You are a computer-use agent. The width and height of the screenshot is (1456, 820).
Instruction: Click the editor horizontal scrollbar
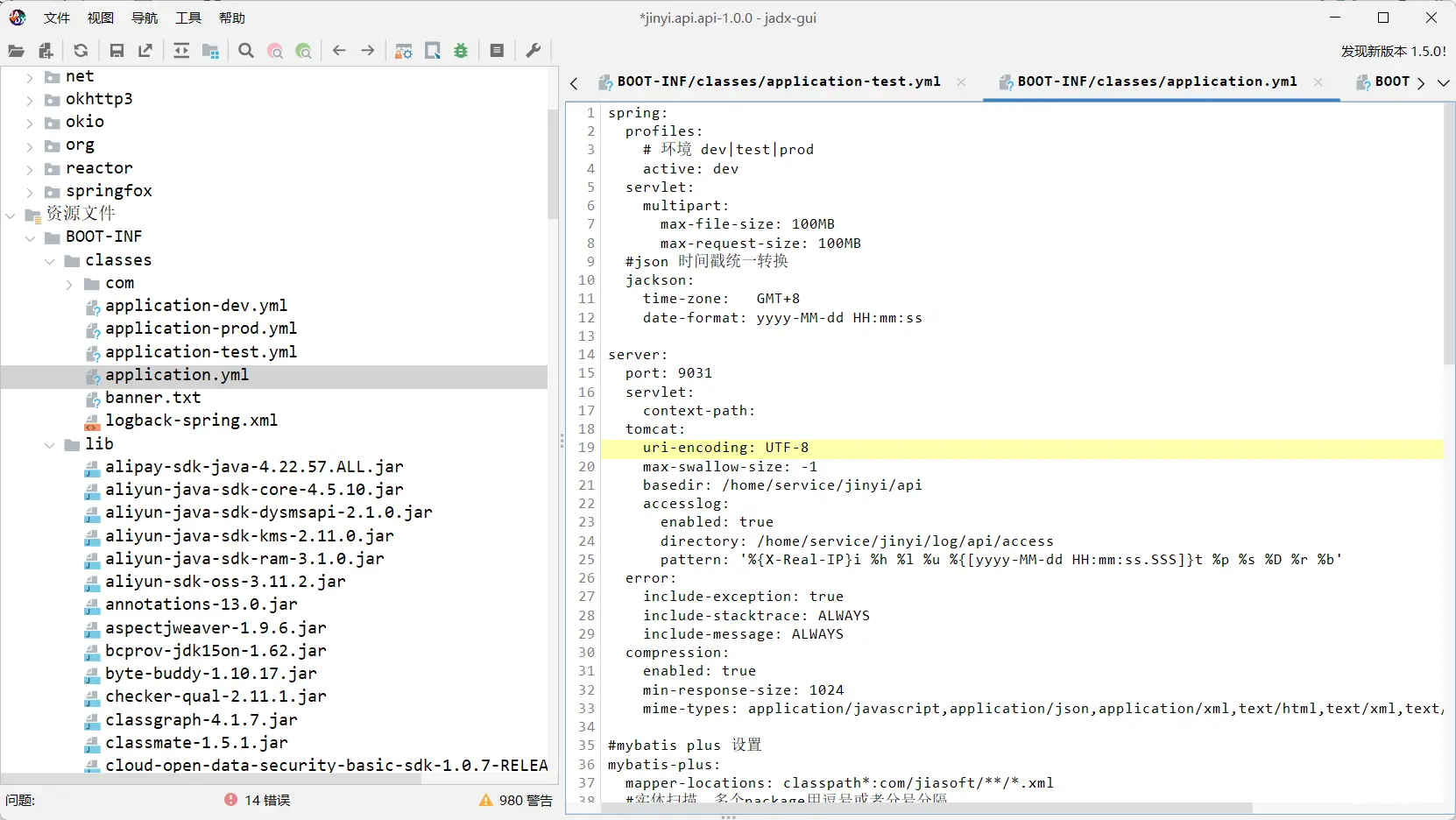click(x=926, y=808)
